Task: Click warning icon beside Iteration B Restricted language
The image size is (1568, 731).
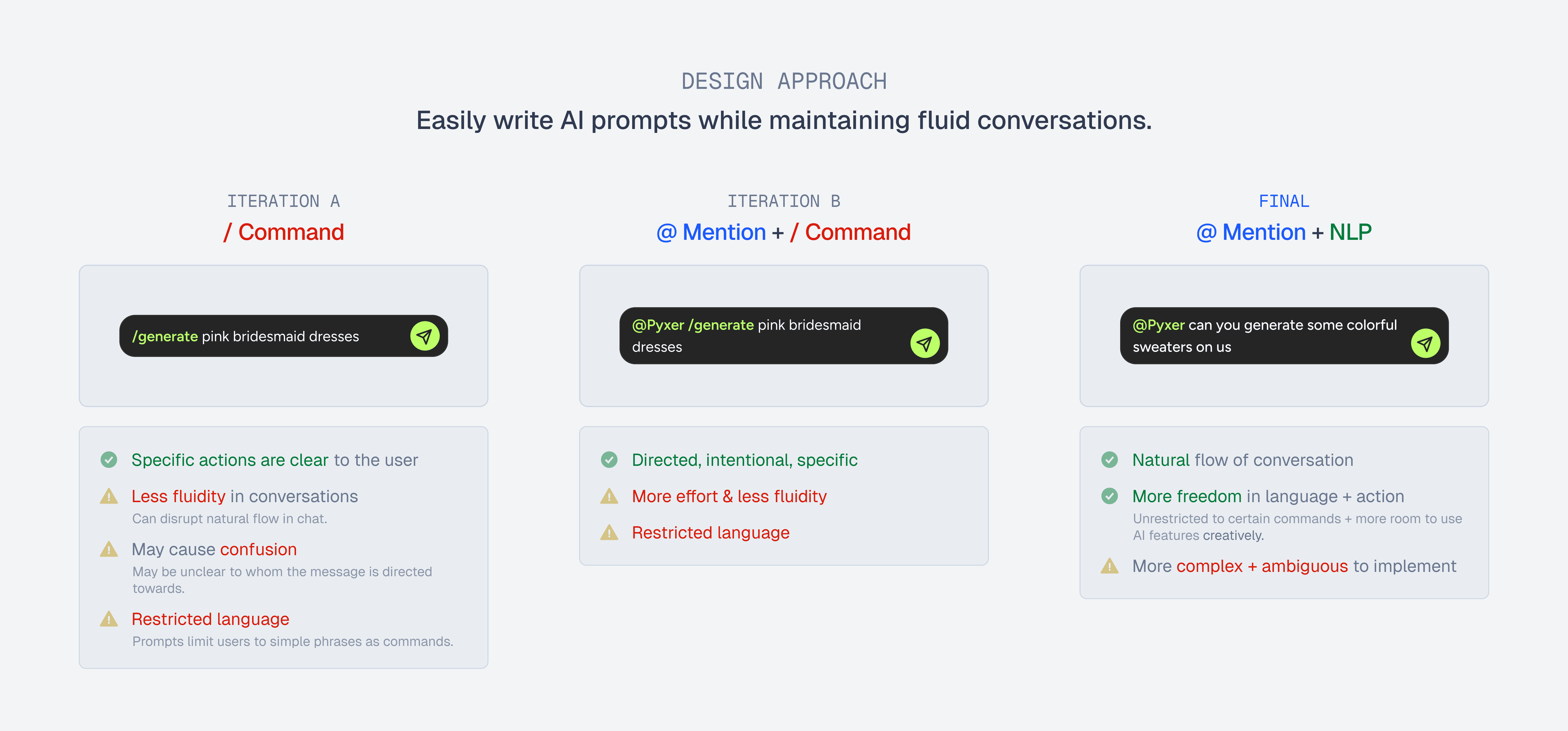Action: click(x=609, y=533)
